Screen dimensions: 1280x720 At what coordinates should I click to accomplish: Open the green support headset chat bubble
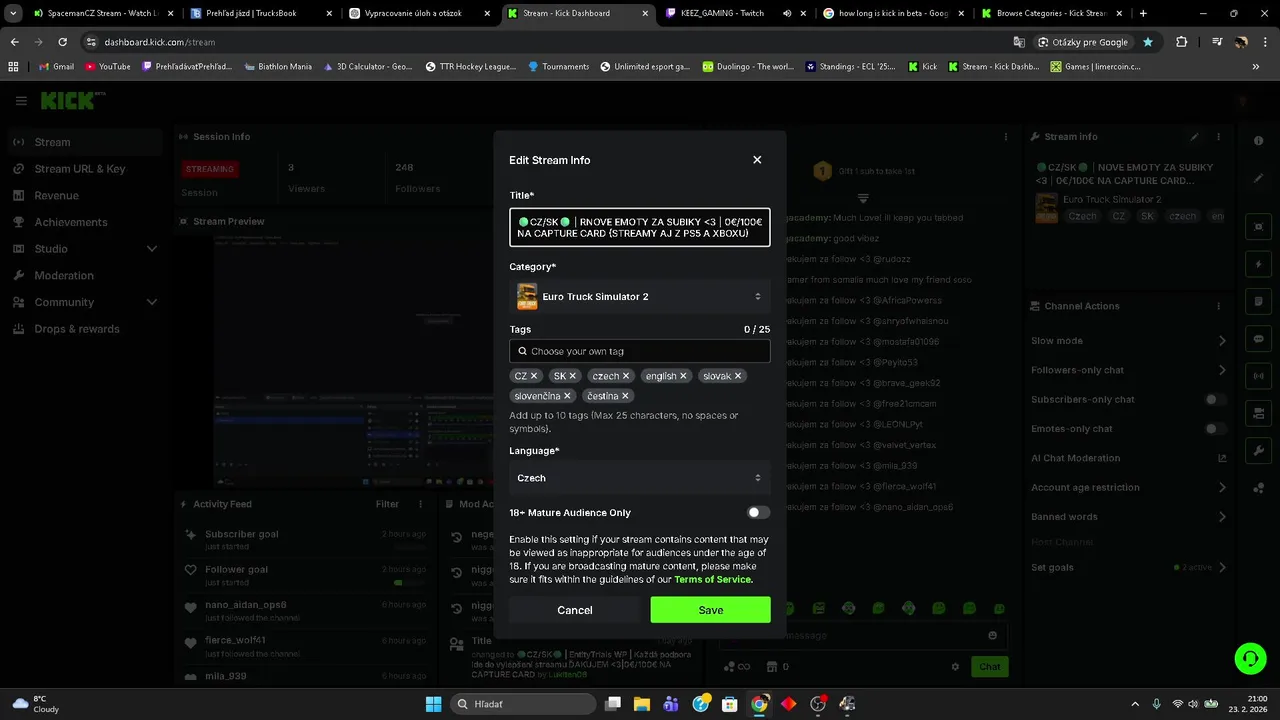point(1250,658)
